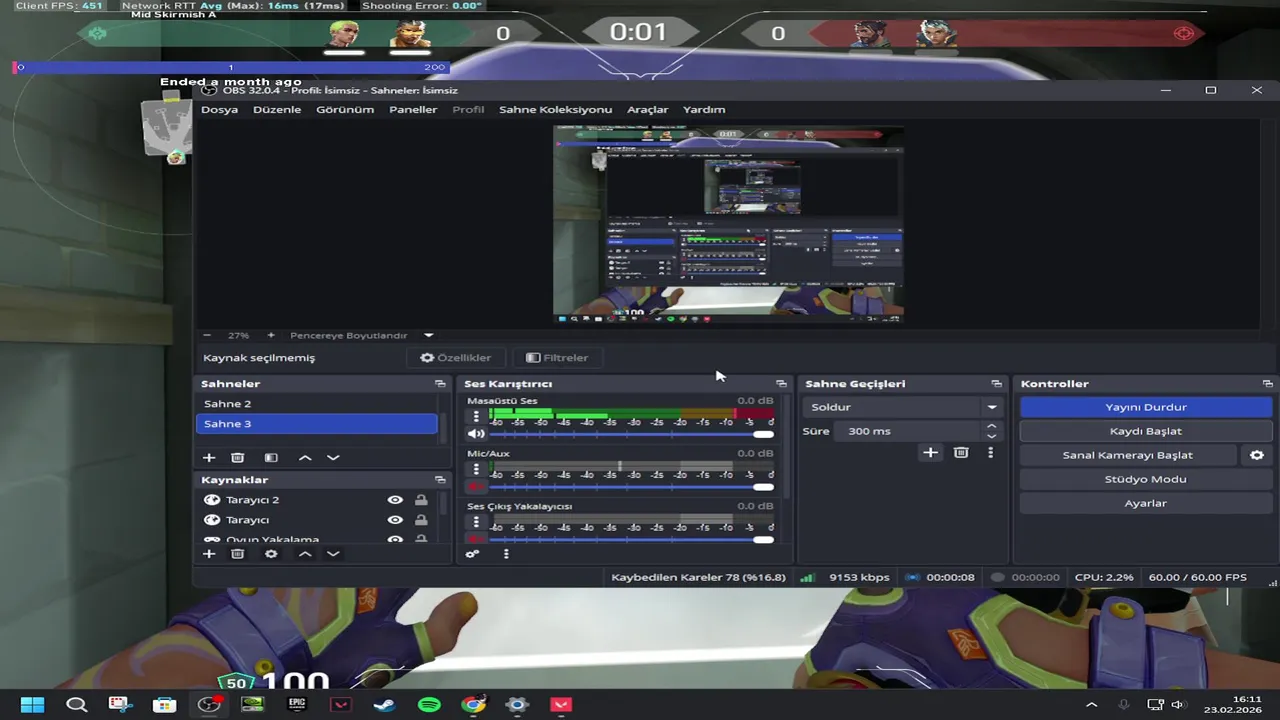Screen dimensions: 1280x720
Task: Unmute the Mic/Aux channel
Action: (x=476, y=486)
